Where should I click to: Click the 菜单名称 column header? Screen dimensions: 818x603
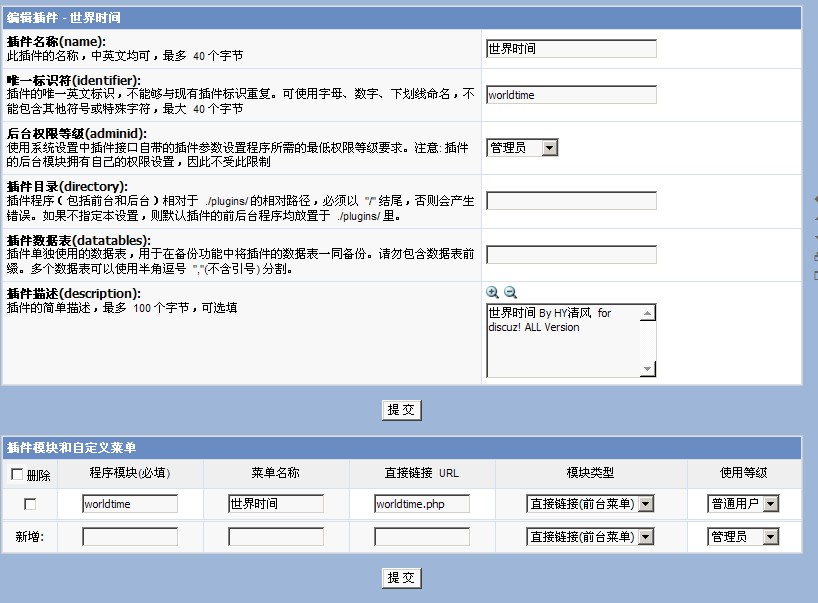275,473
